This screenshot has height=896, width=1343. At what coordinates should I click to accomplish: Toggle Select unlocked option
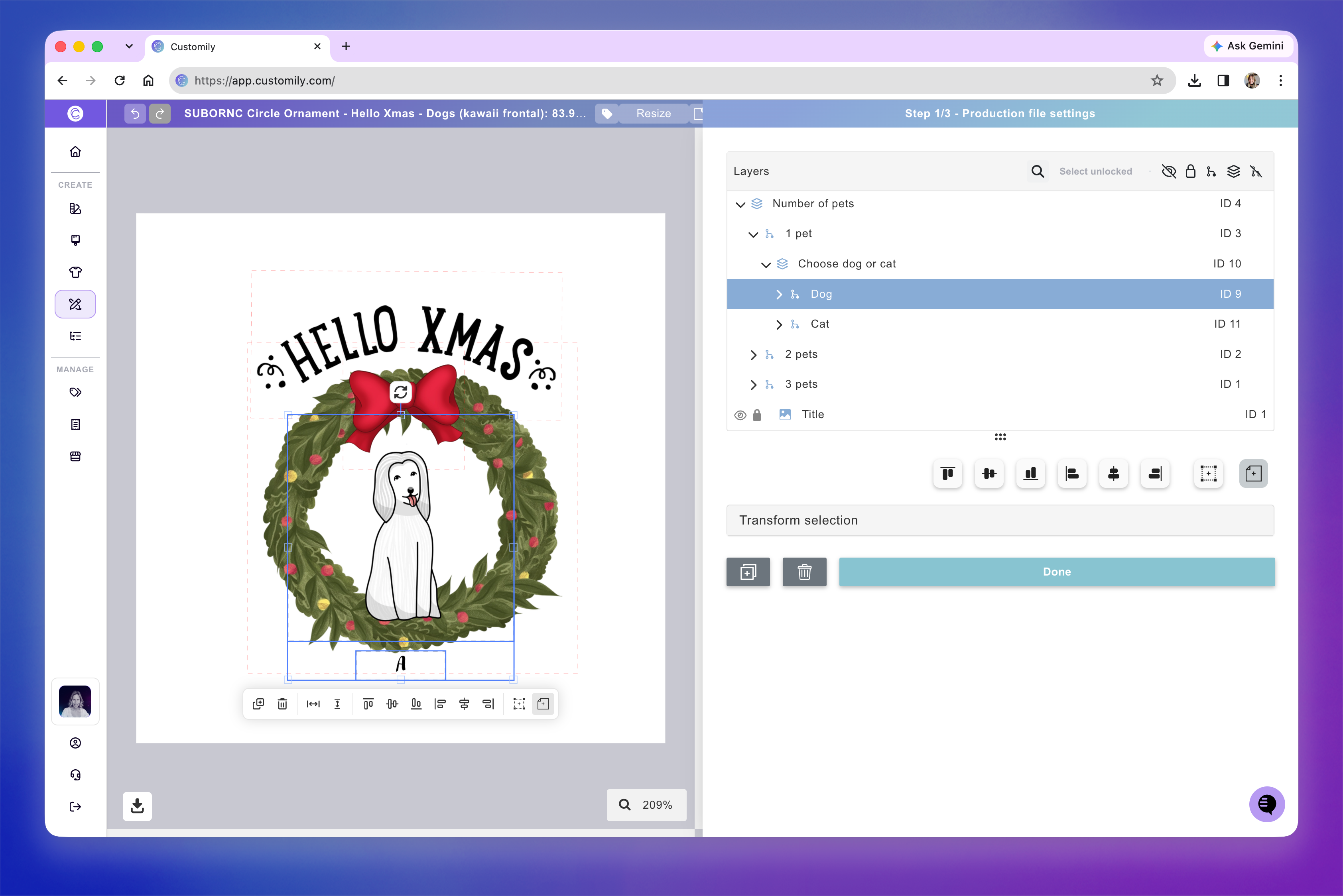pyautogui.click(x=1095, y=171)
